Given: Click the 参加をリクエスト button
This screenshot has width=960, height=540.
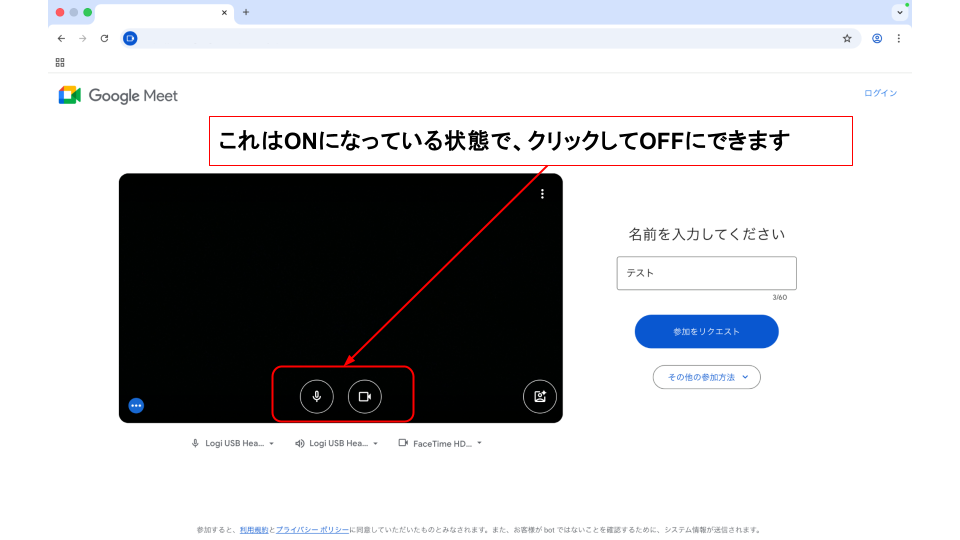Looking at the screenshot, I should coord(706,331).
